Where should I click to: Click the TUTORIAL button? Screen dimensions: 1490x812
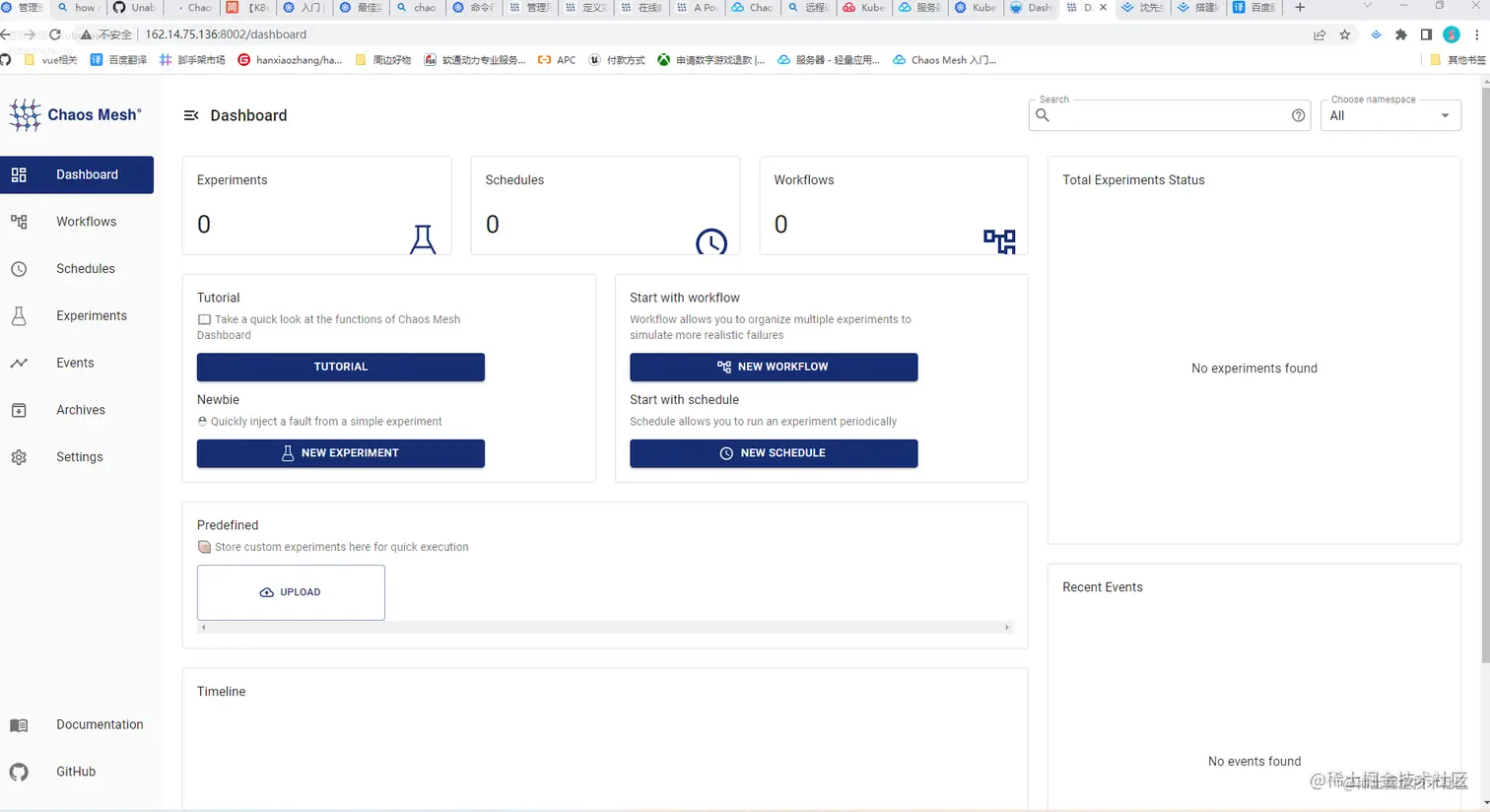(x=341, y=367)
